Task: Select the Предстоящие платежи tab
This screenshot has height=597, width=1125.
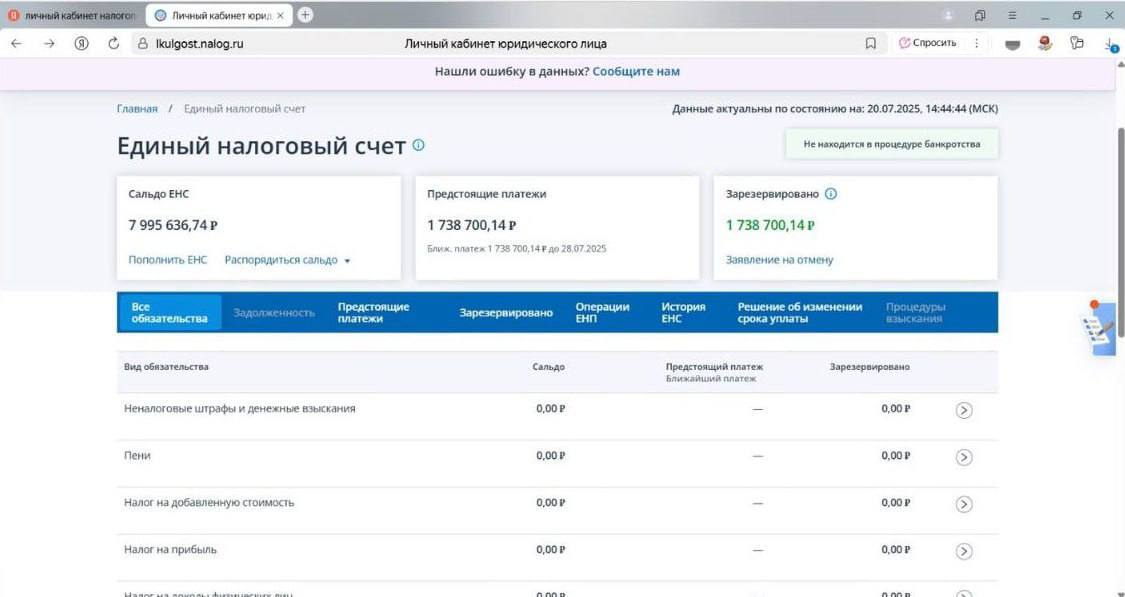Action: 373,313
